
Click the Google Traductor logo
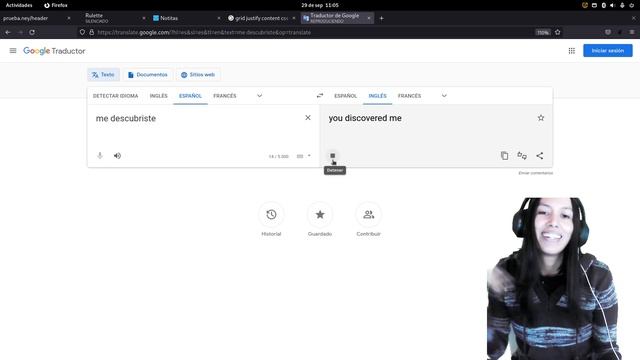54,51
